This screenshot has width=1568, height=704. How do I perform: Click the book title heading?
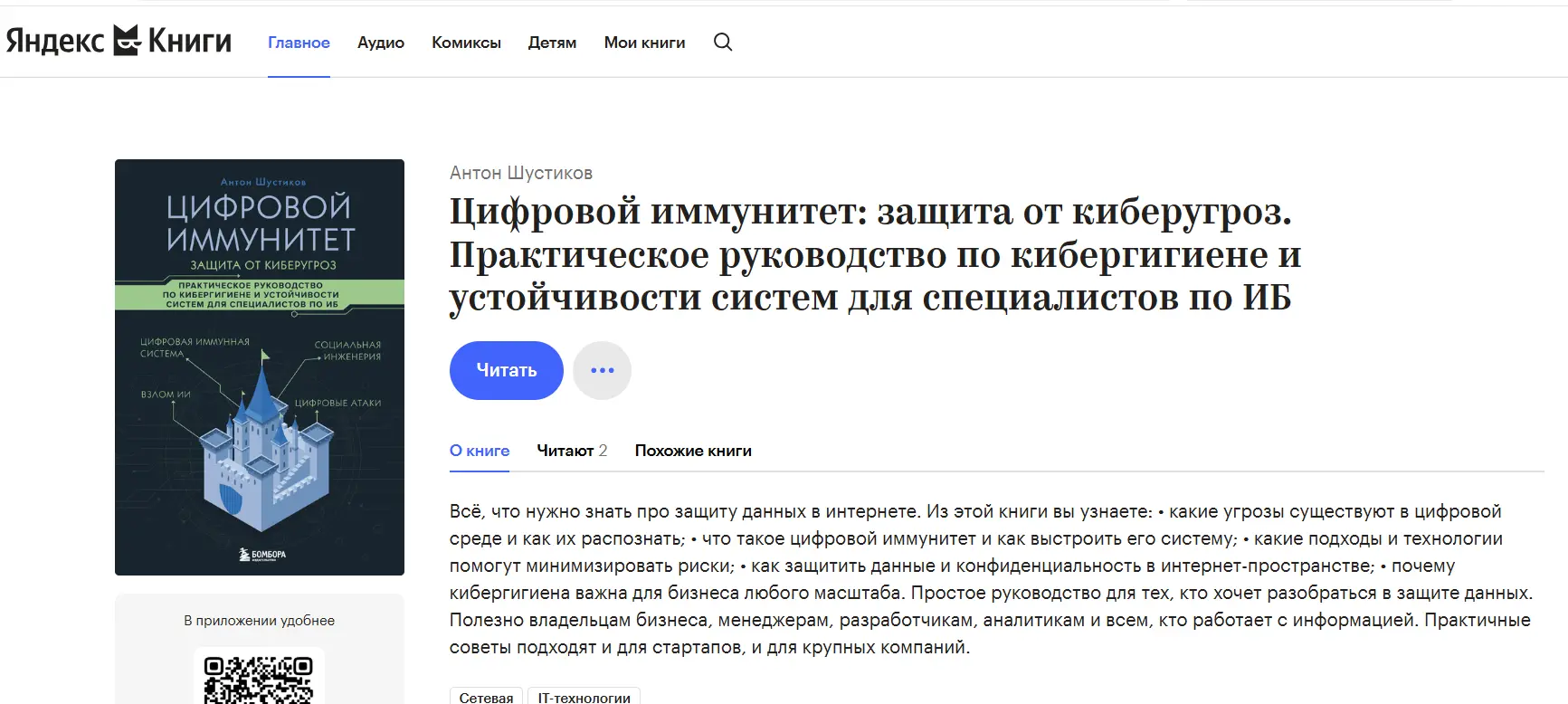[x=875, y=254]
